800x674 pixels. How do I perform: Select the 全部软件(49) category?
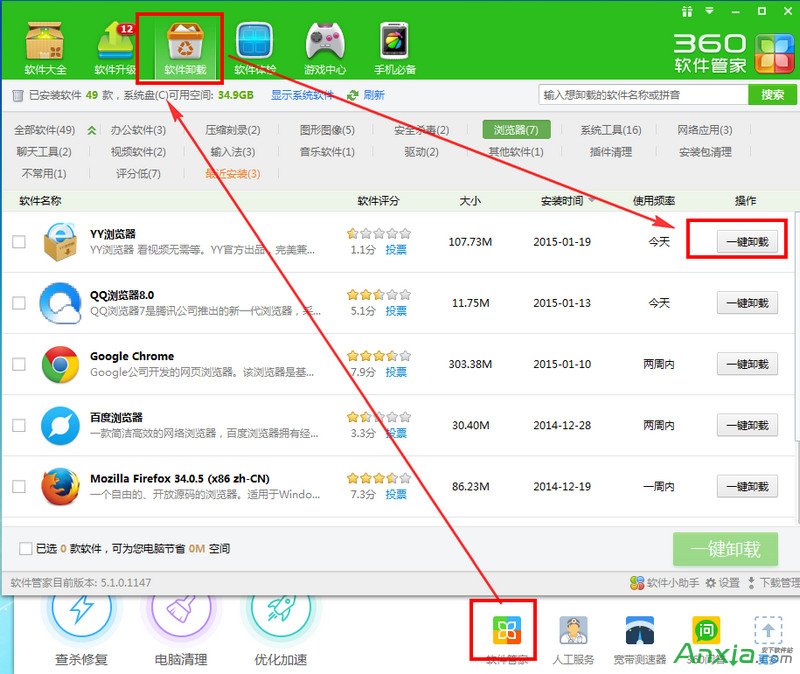point(44,130)
